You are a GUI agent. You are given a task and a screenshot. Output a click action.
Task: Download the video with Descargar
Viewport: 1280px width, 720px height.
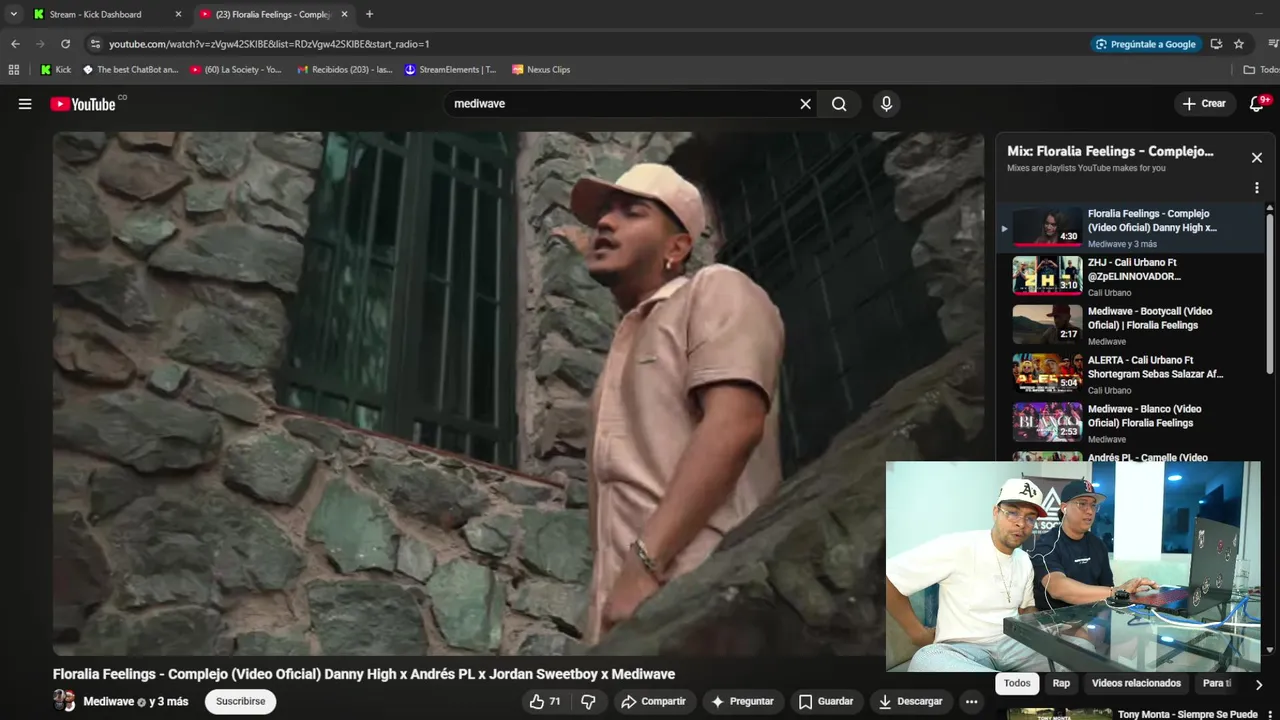[x=911, y=702]
